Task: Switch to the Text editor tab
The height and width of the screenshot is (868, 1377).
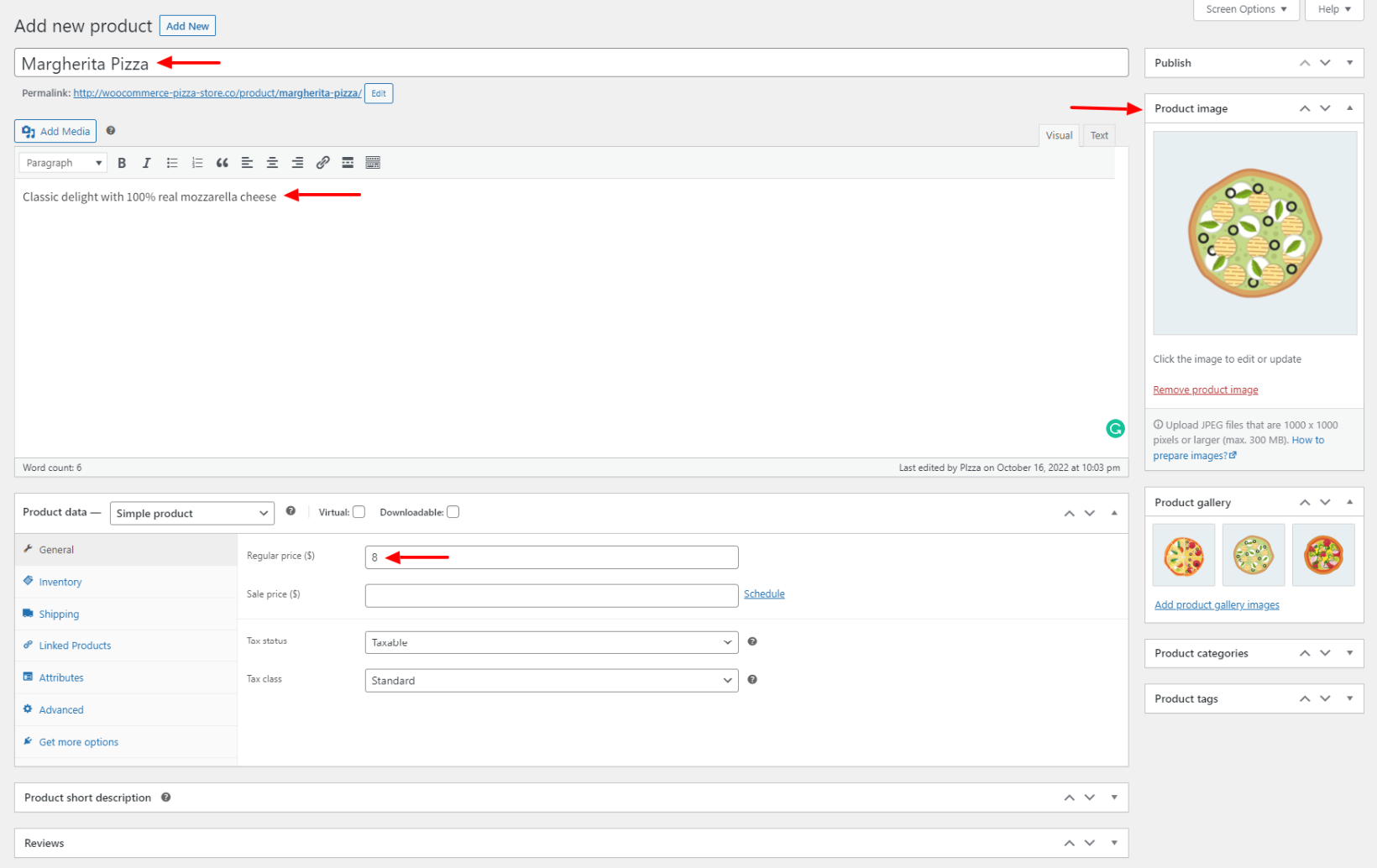Action: coord(1098,135)
